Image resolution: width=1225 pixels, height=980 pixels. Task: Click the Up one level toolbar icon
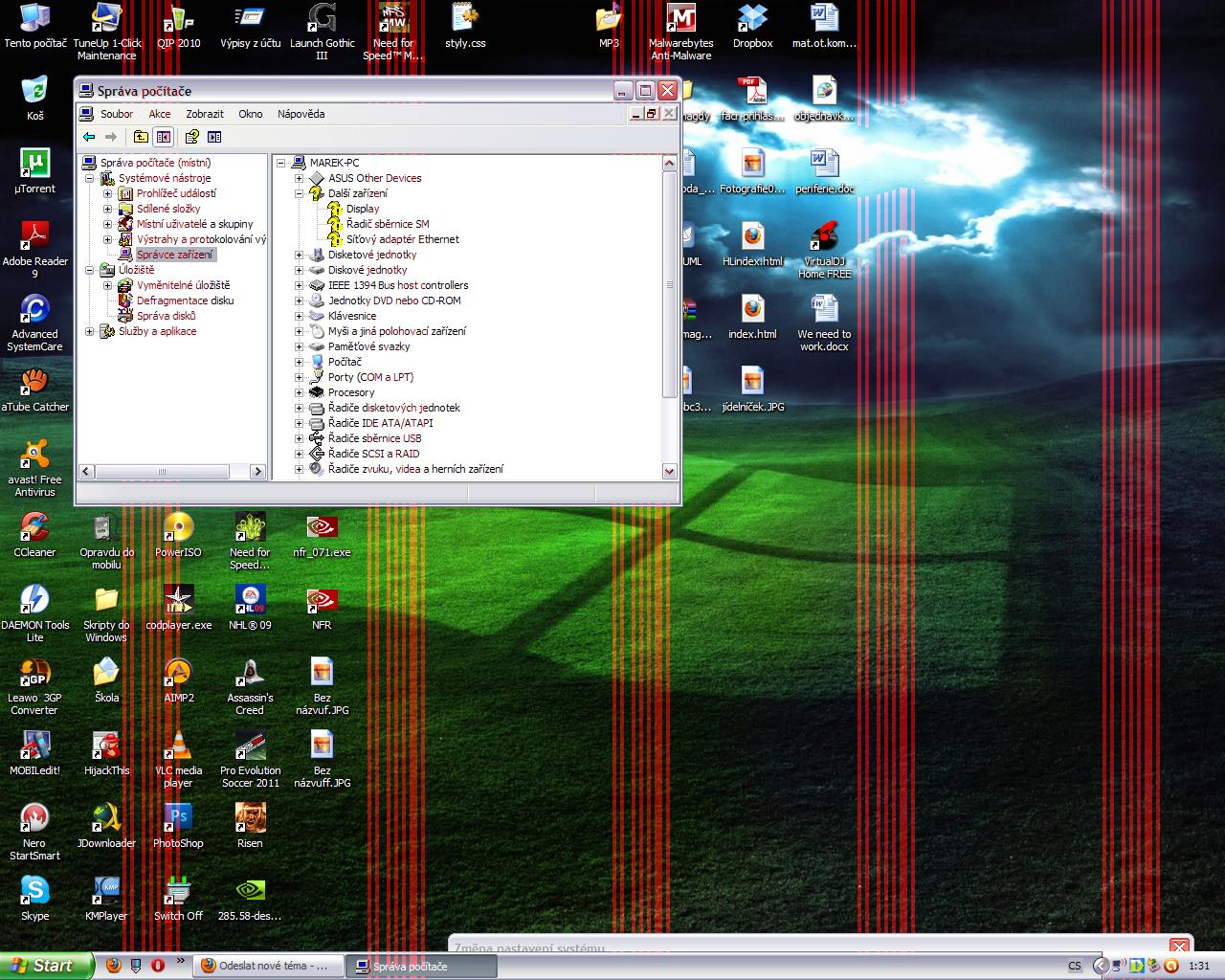[141, 137]
